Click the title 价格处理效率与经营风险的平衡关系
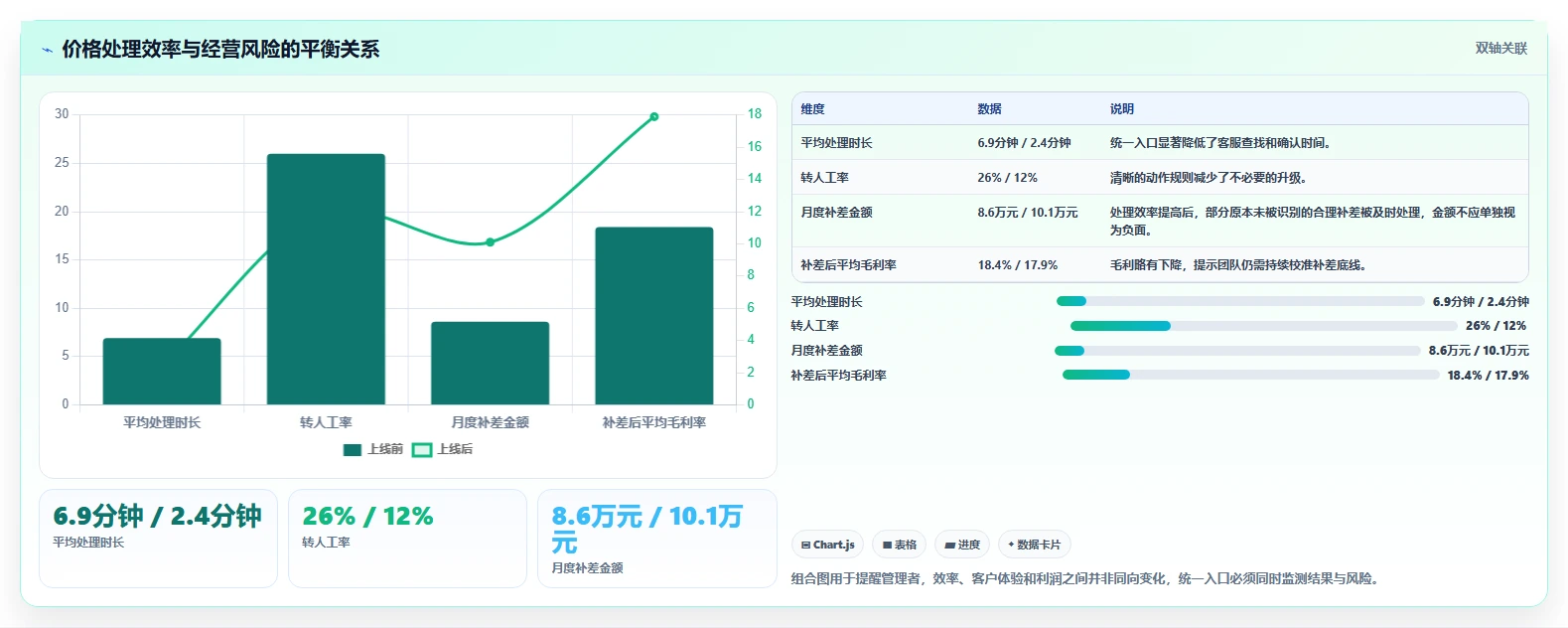This screenshot has height=628, width=1568. pos(220,49)
